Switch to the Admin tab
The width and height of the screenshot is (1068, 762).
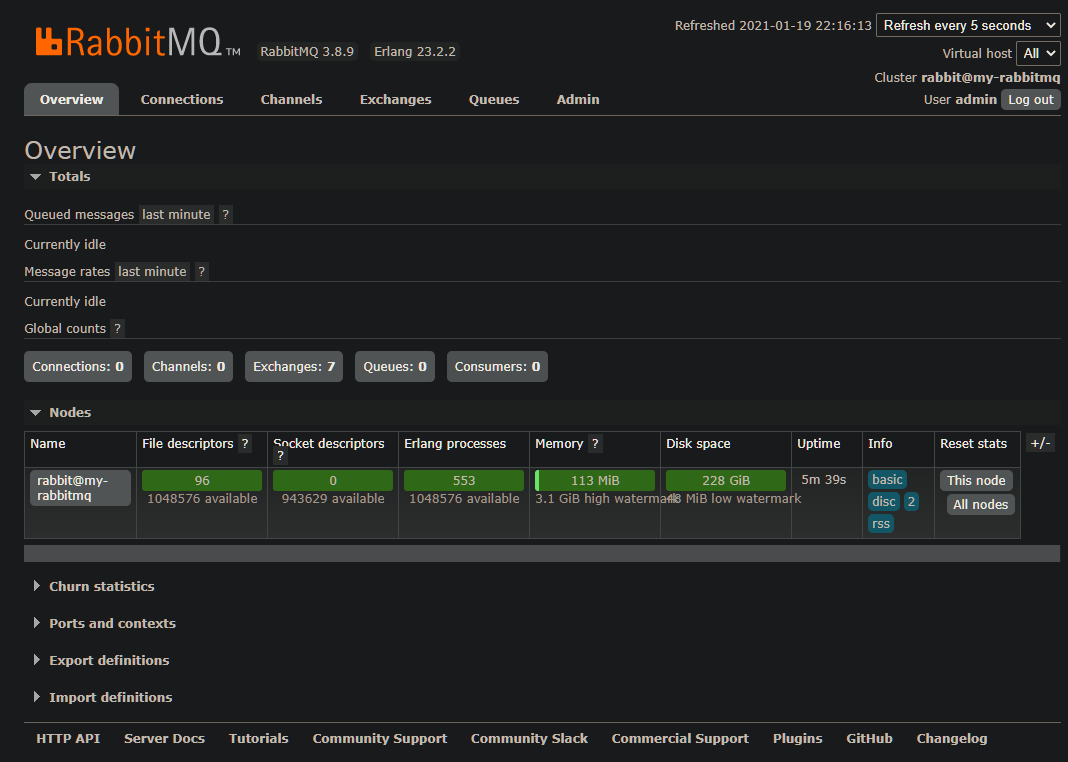(x=578, y=99)
